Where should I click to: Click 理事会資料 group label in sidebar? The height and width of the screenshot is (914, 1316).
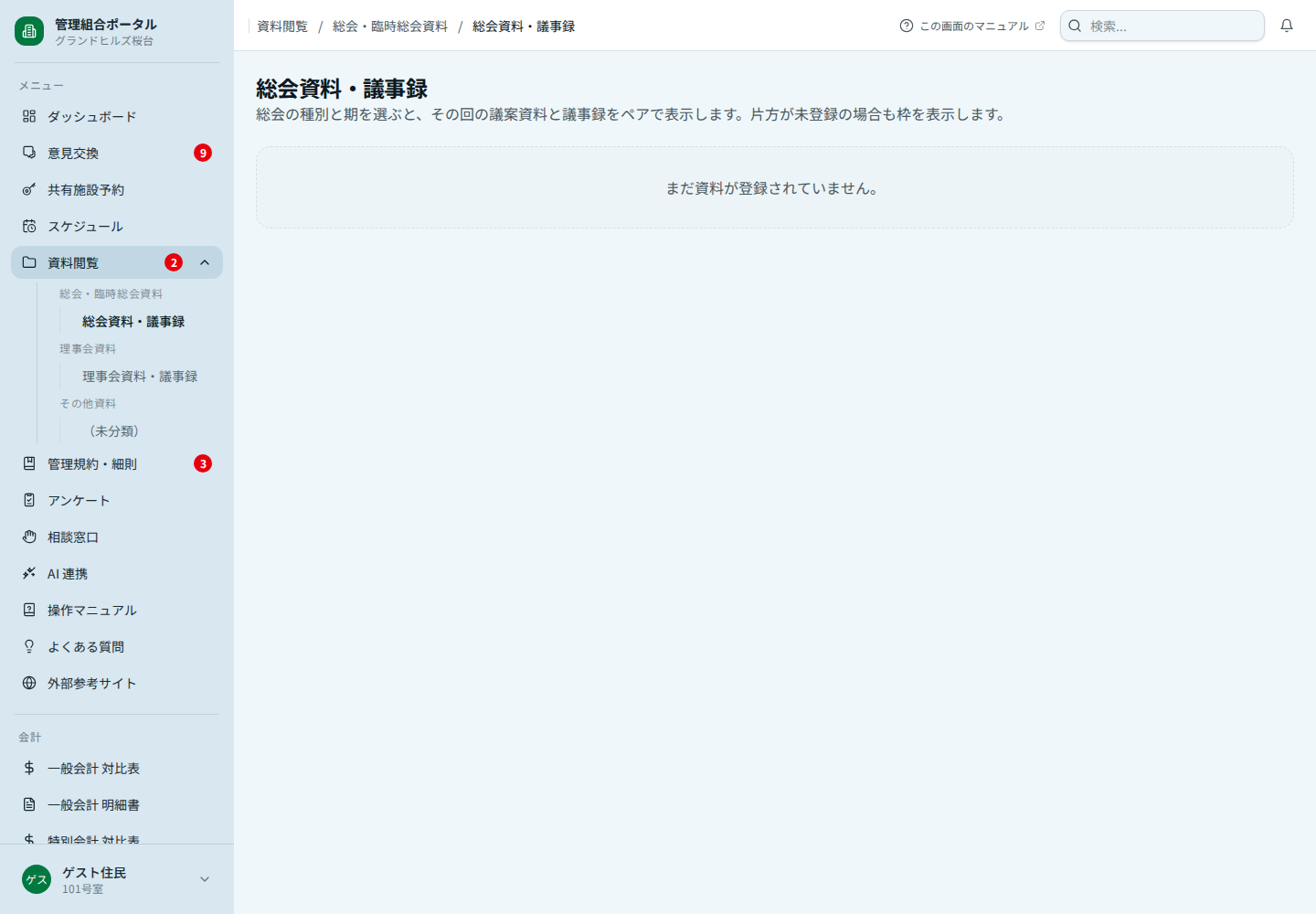point(88,349)
